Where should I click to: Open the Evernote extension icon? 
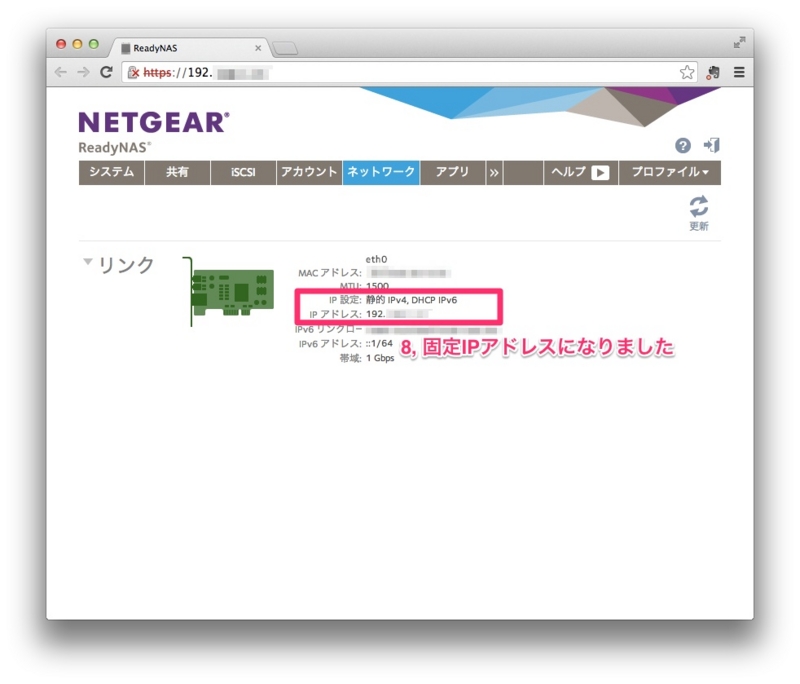713,72
